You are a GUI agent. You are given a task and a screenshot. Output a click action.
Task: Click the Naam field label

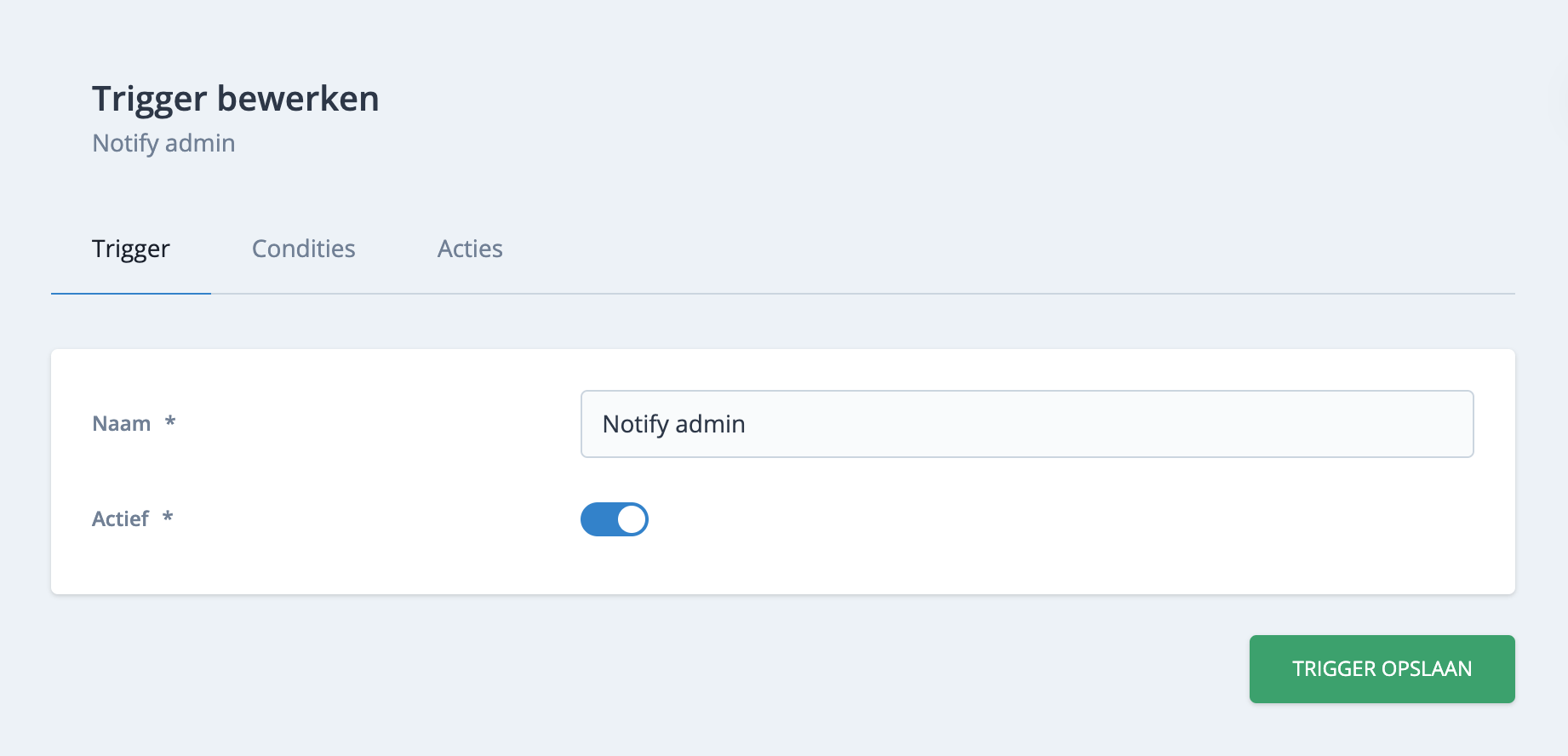121,423
